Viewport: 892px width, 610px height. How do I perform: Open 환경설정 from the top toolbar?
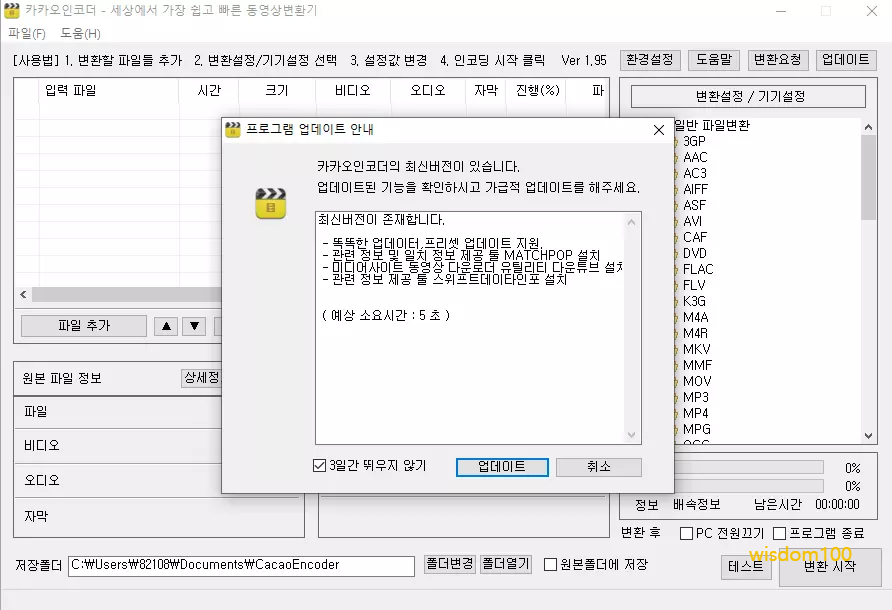click(x=650, y=60)
